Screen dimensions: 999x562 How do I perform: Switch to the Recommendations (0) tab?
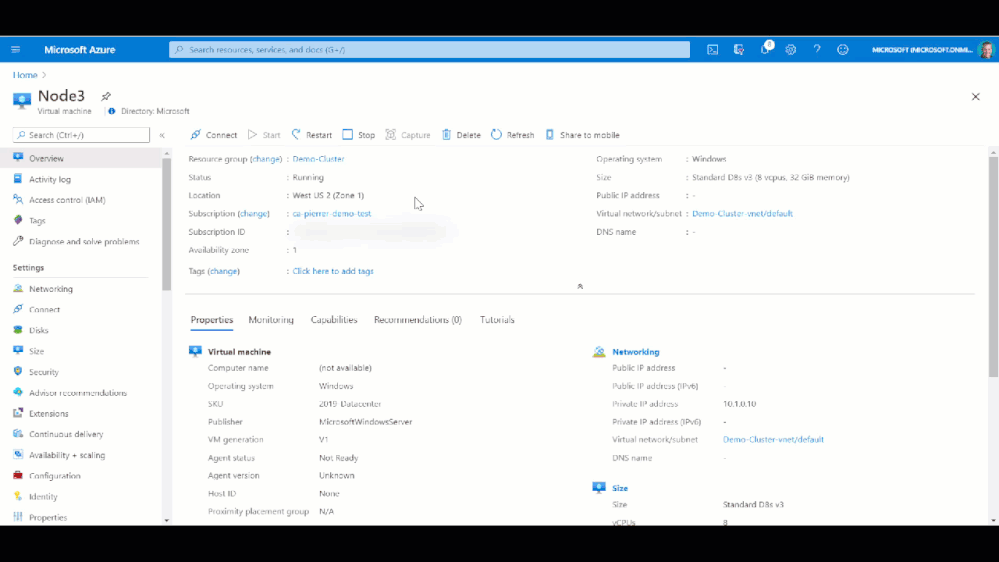click(x=417, y=320)
